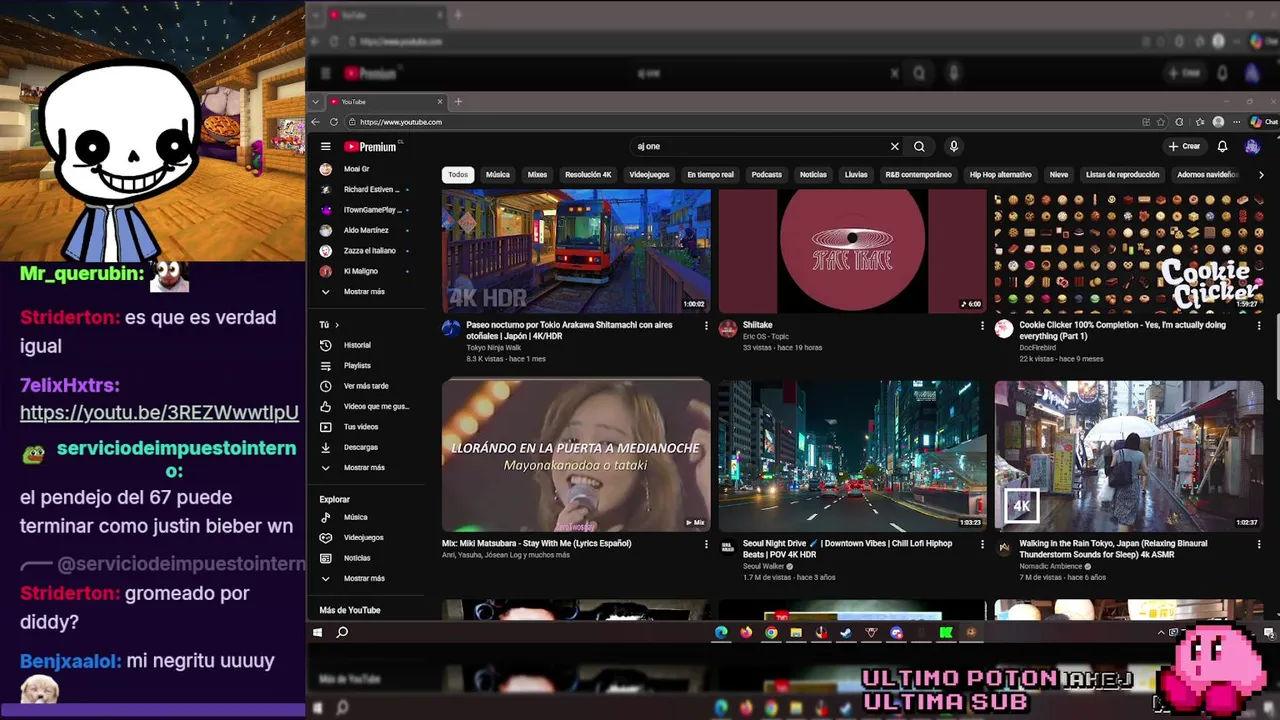This screenshot has height=720, width=1280.
Task: Open Videos que me gustan
Action: click(365, 407)
